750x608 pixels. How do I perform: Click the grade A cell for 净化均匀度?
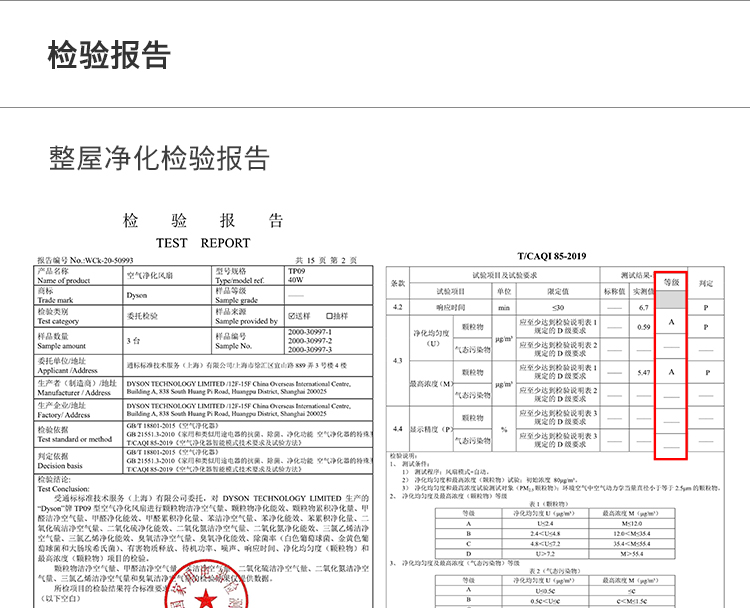point(671,325)
